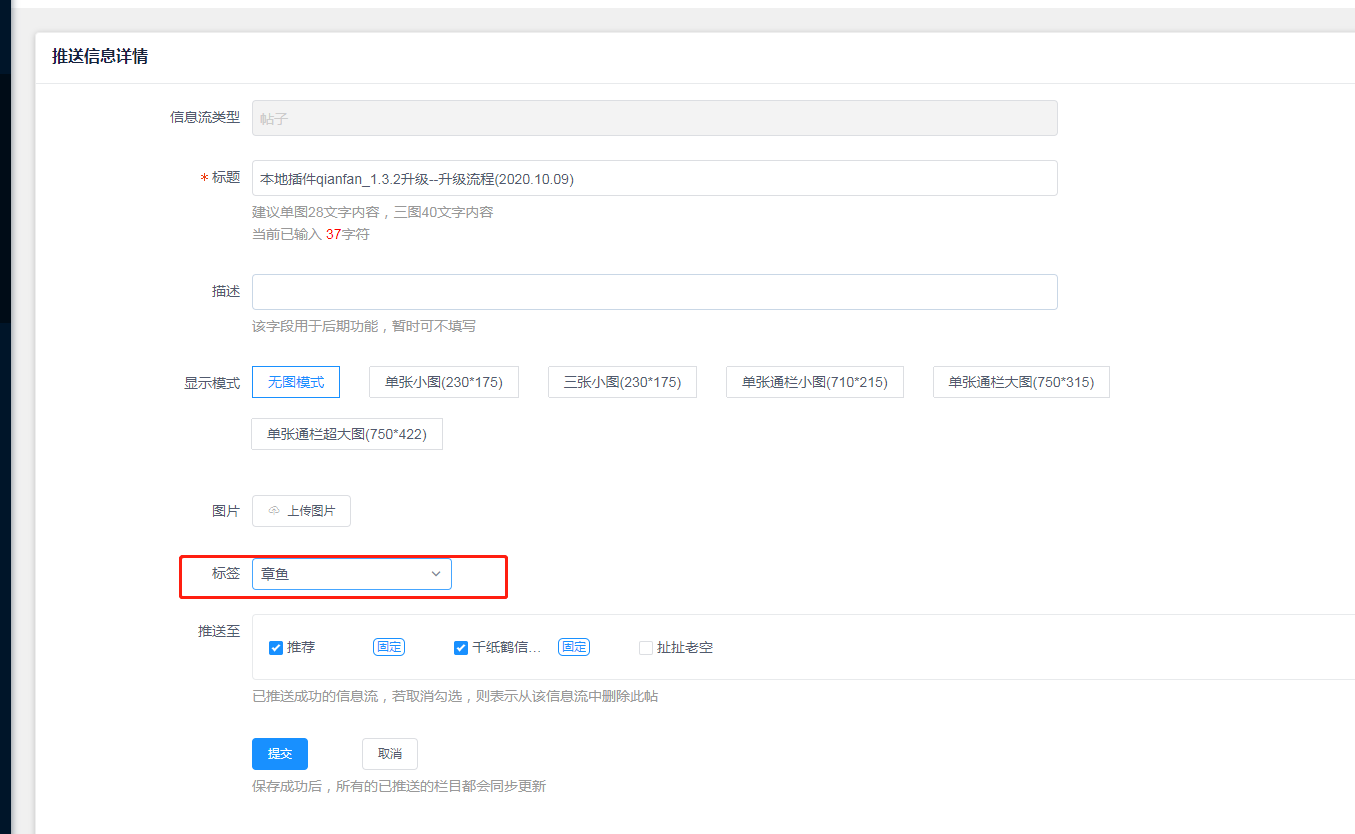Screen dimensions: 1355x834
Task: Choose 单张通栏大图(750*315) display mode
Action: tap(1021, 382)
